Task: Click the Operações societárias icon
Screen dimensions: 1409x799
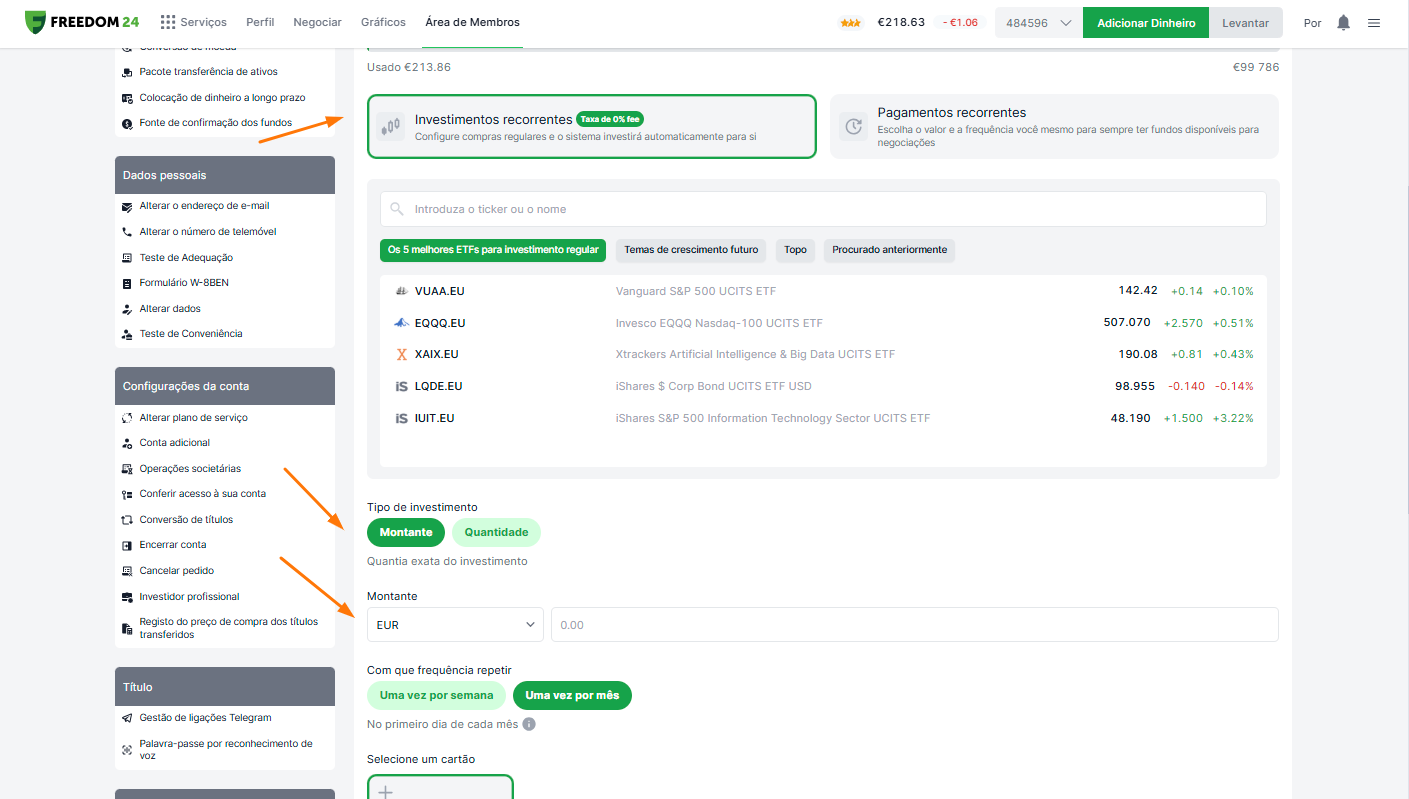Action: (x=127, y=469)
